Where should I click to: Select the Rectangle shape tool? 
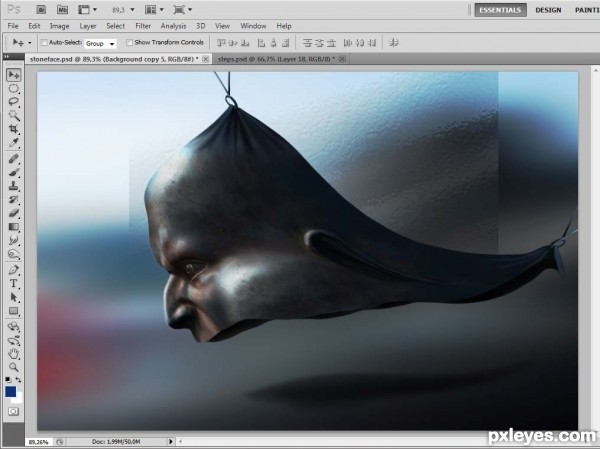pyautogui.click(x=14, y=311)
